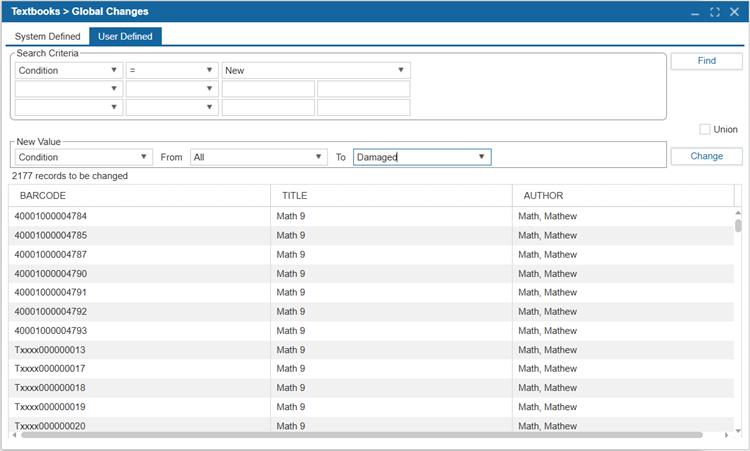Toggle the Union checkbox
Viewport: 750px width, 451px height.
point(705,129)
